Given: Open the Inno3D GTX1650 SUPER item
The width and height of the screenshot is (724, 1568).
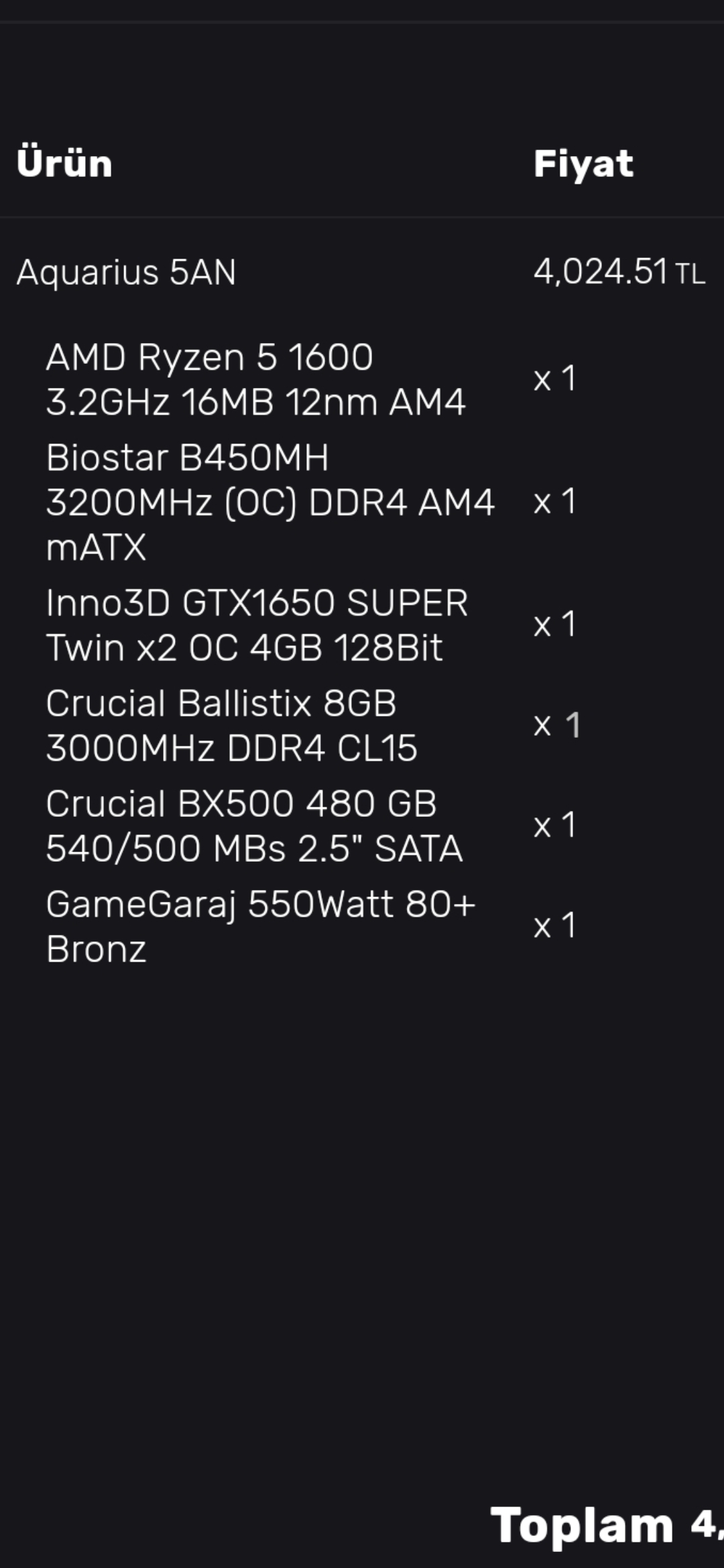Looking at the screenshot, I should (257, 625).
